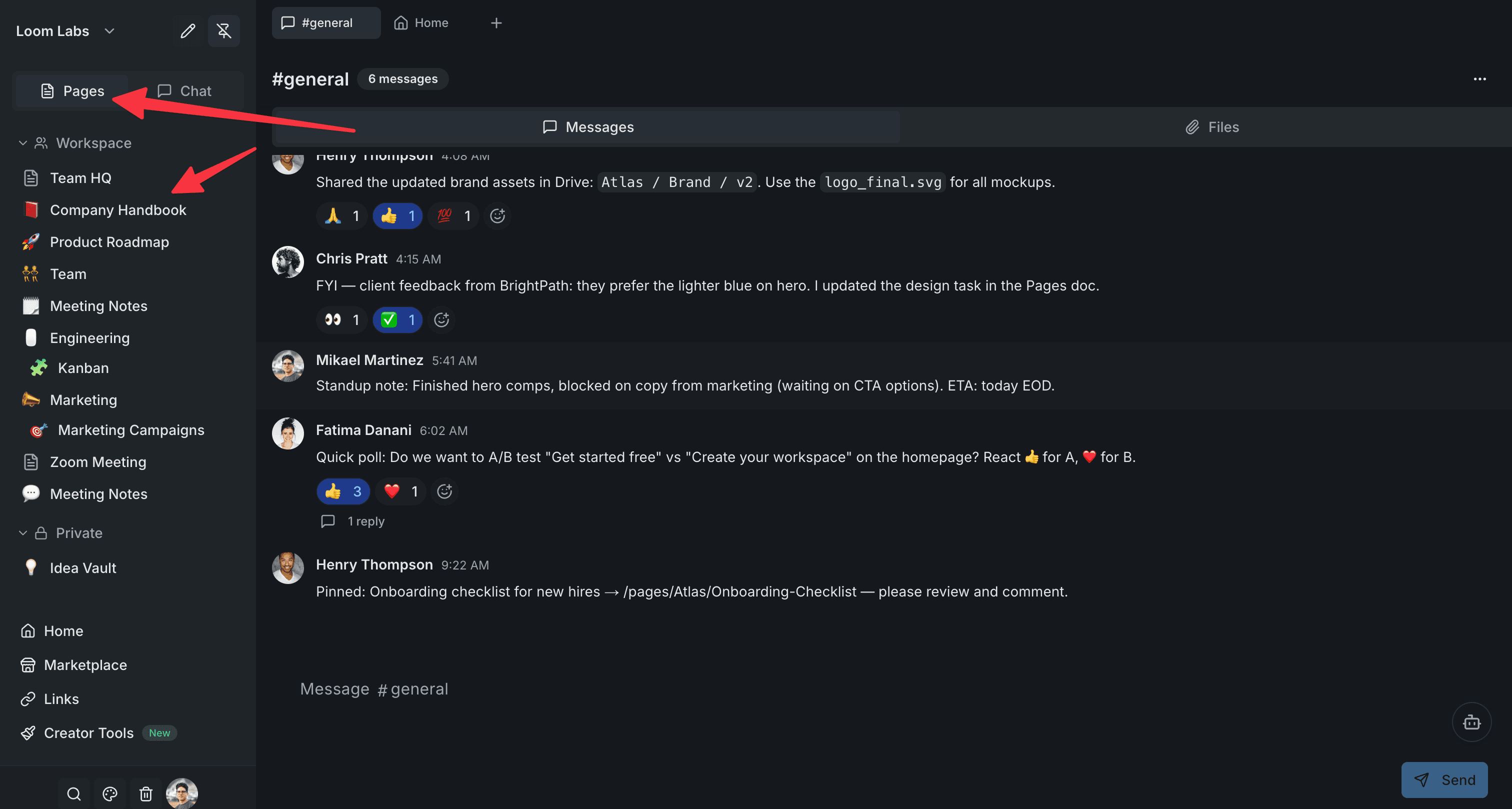1512x809 pixels.
Task: Unpin the sidebar via pin icon
Action: click(223, 30)
